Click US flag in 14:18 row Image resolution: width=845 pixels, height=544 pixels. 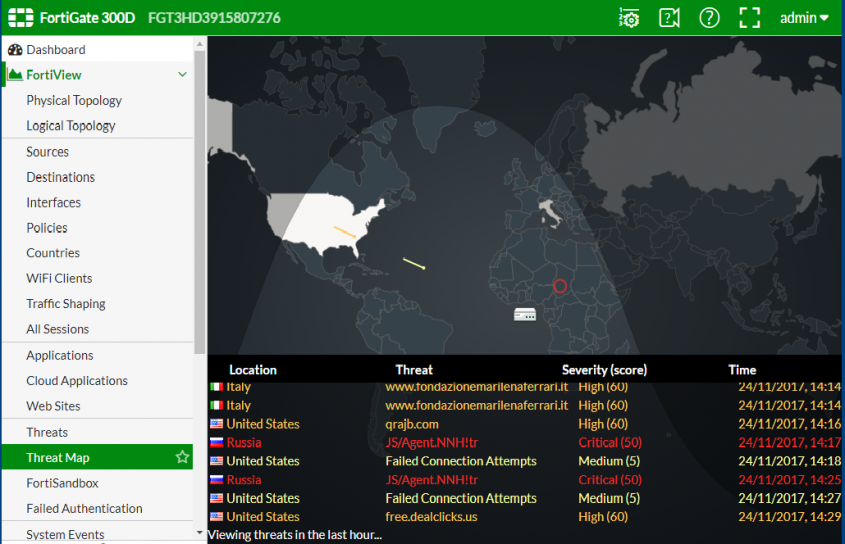217,461
